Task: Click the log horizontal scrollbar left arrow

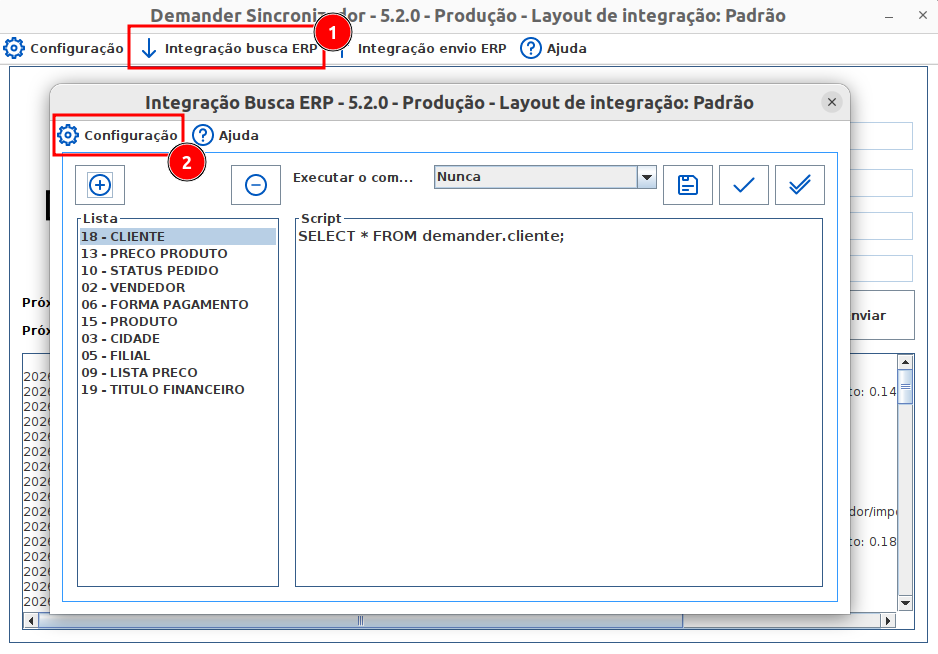Action: [x=31, y=621]
